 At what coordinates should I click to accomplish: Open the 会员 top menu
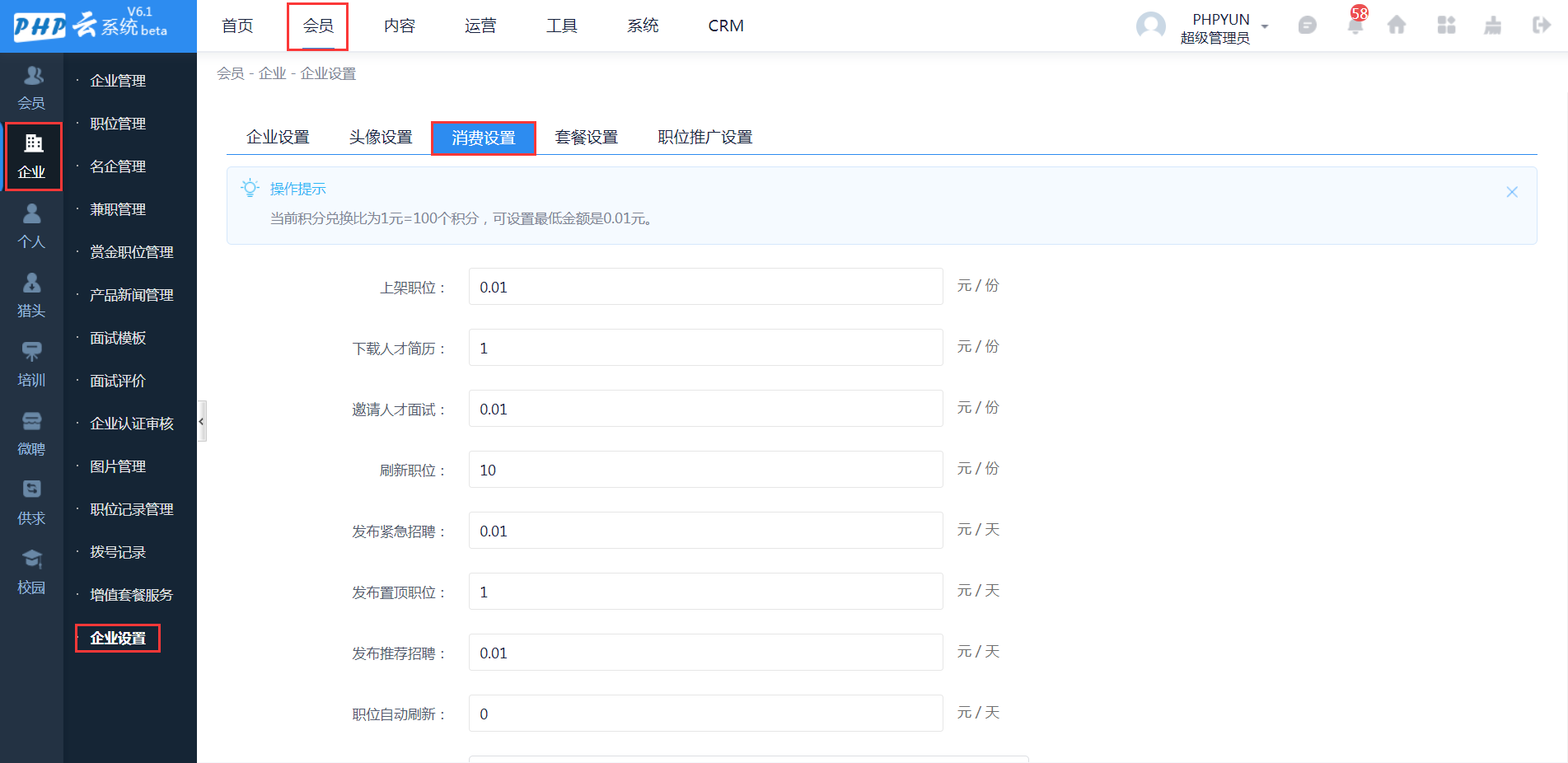[318, 26]
